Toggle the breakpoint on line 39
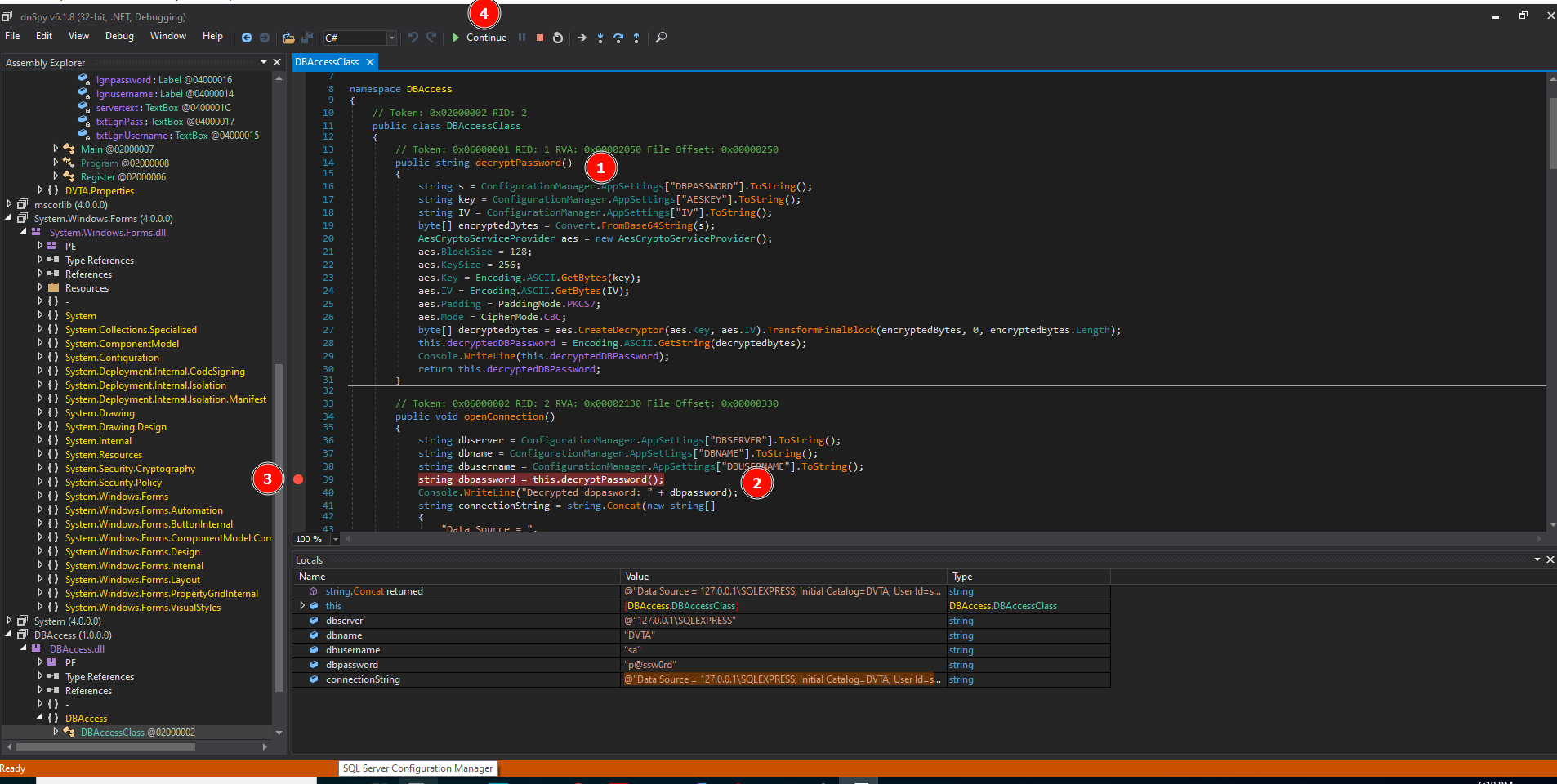1557x784 pixels. tap(298, 479)
